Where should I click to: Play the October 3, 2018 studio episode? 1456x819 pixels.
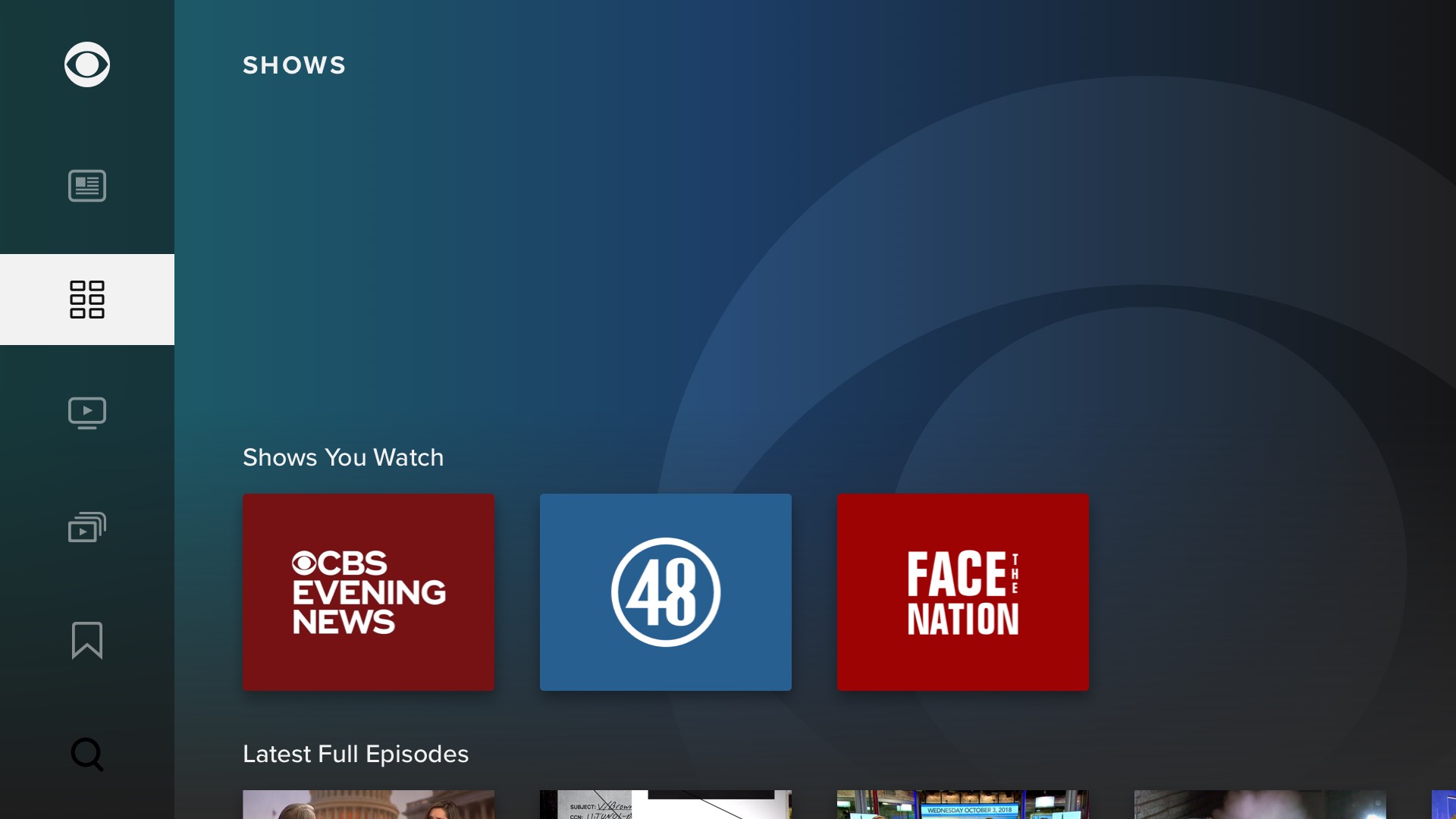[x=963, y=805]
